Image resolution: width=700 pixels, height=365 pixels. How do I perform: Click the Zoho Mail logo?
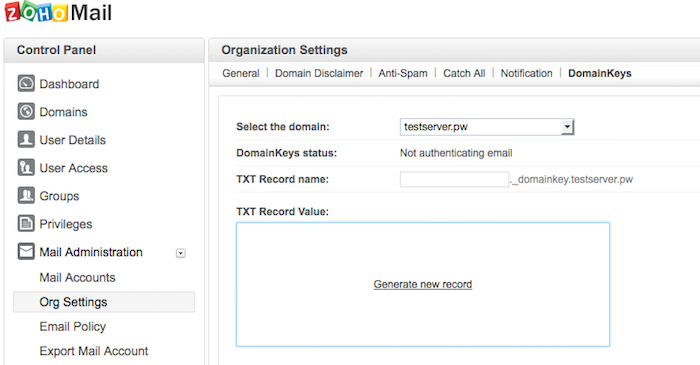pyautogui.click(x=58, y=12)
